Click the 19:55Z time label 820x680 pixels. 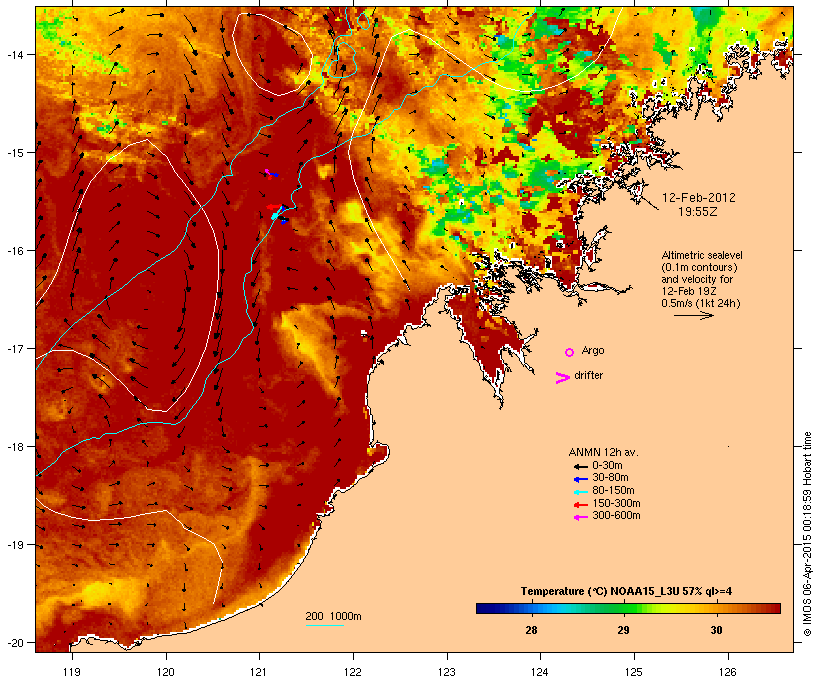pos(698,212)
